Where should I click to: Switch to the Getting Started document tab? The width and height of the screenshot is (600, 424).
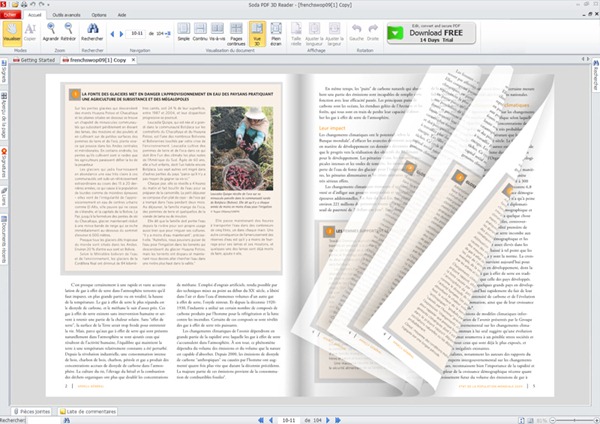(x=37, y=61)
